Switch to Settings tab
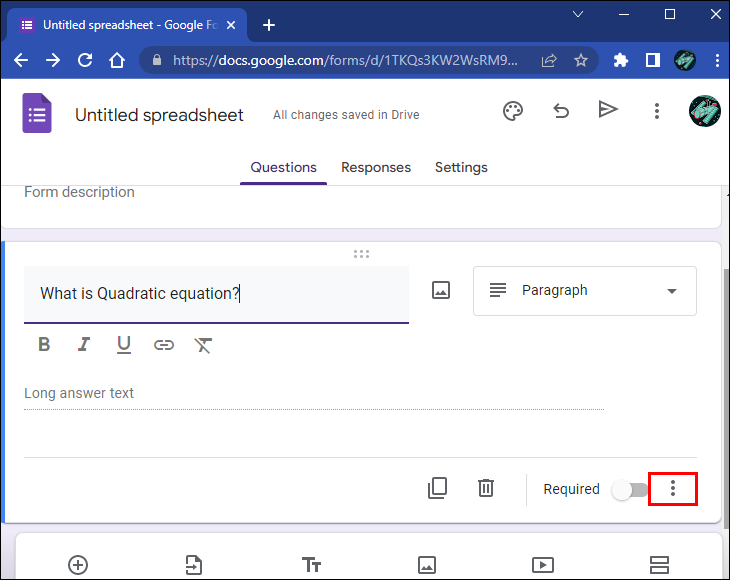The width and height of the screenshot is (730, 580). click(461, 167)
